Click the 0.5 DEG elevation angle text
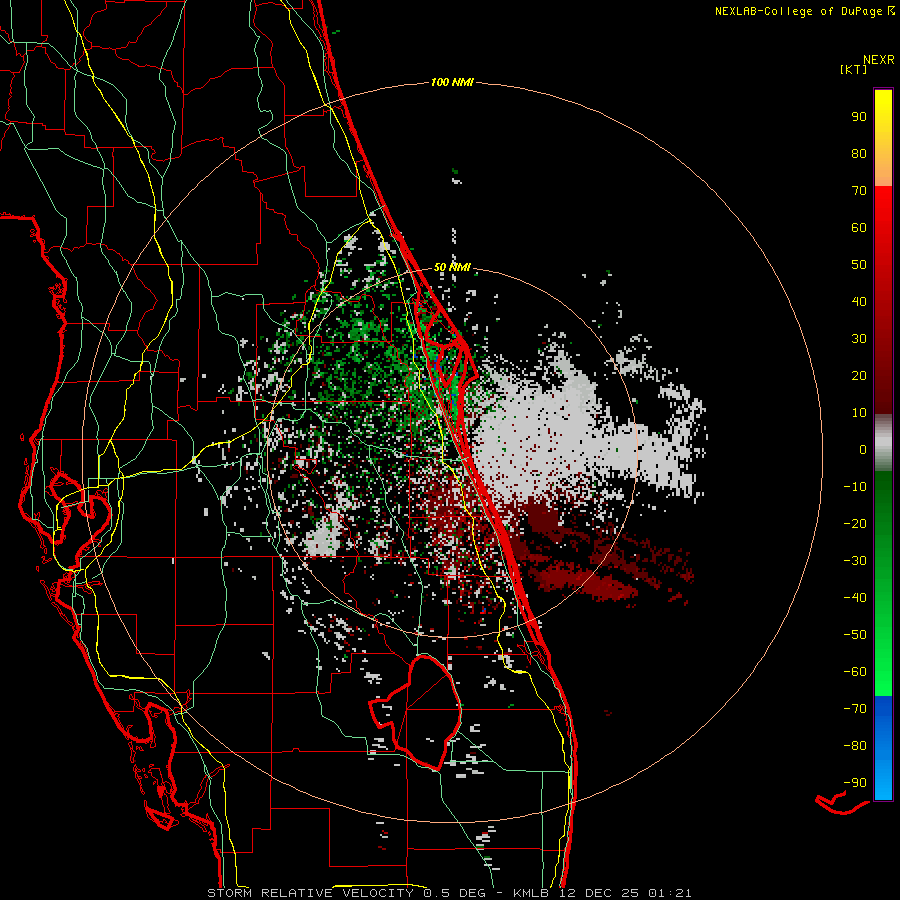The image size is (900, 900). click(x=454, y=893)
